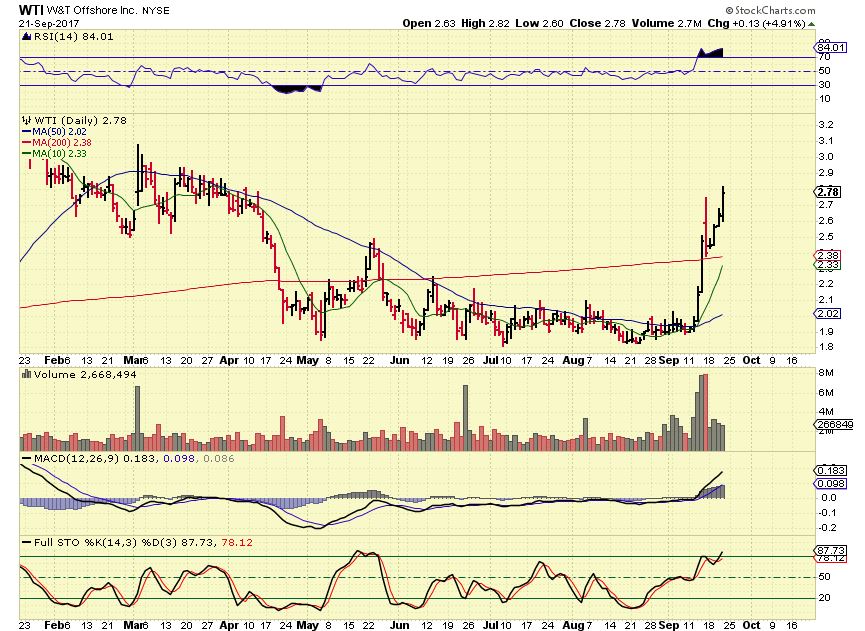
Task: Click the 1.8 label on the price axis
Action: (x=826, y=347)
